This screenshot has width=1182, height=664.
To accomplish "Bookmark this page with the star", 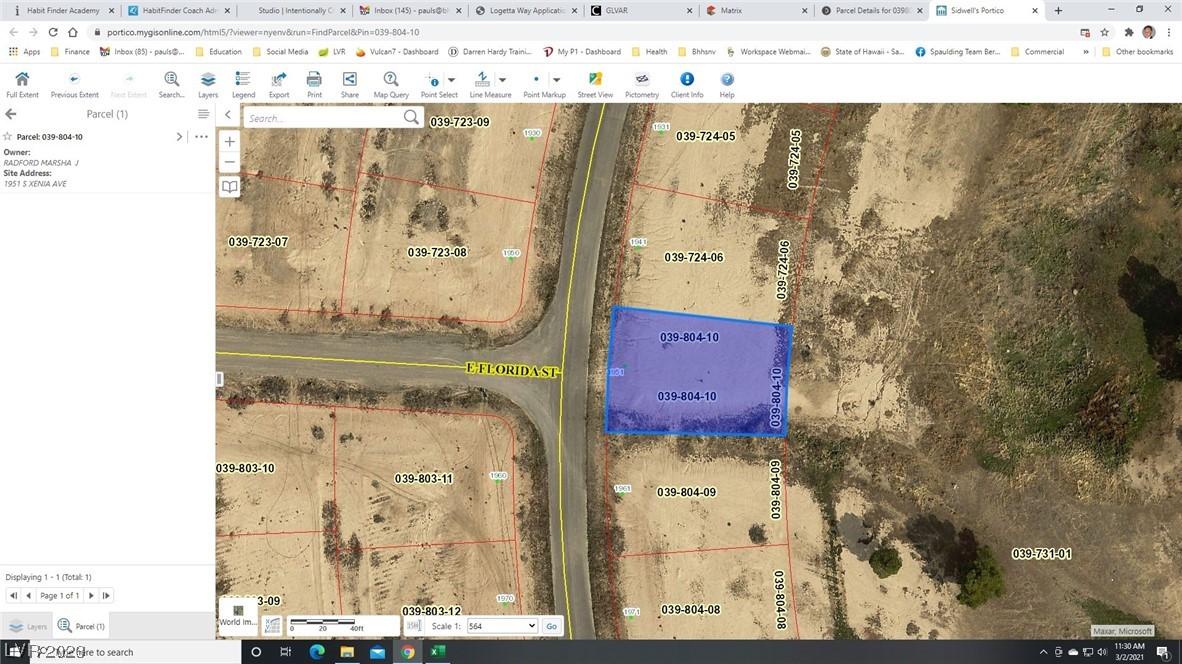I will pos(1104,32).
